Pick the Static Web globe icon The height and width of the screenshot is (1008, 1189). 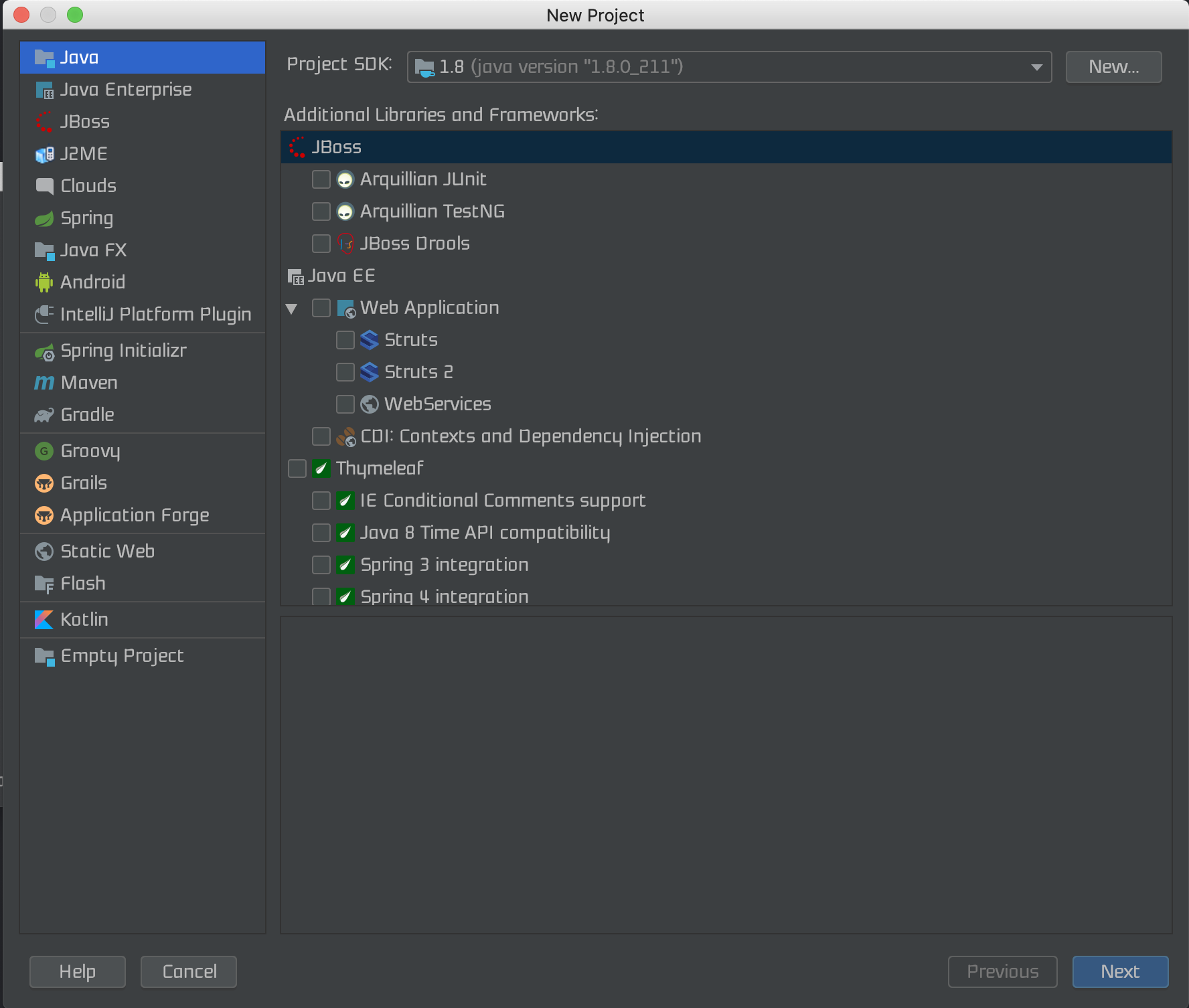[x=44, y=552]
